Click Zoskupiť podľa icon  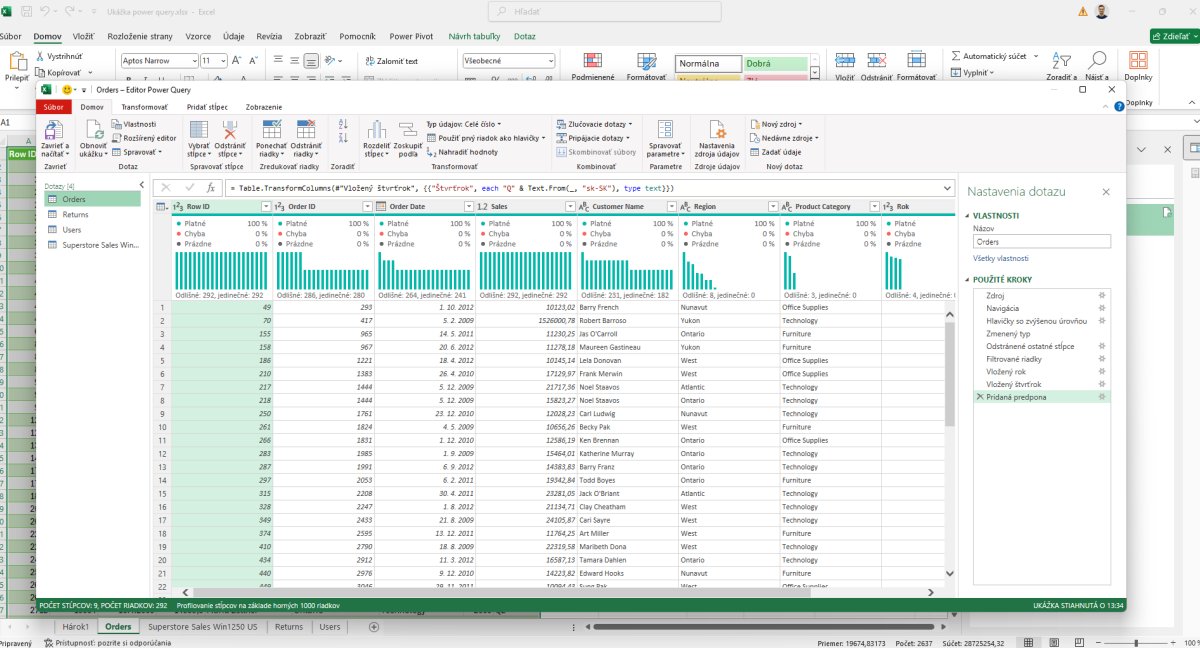408,130
